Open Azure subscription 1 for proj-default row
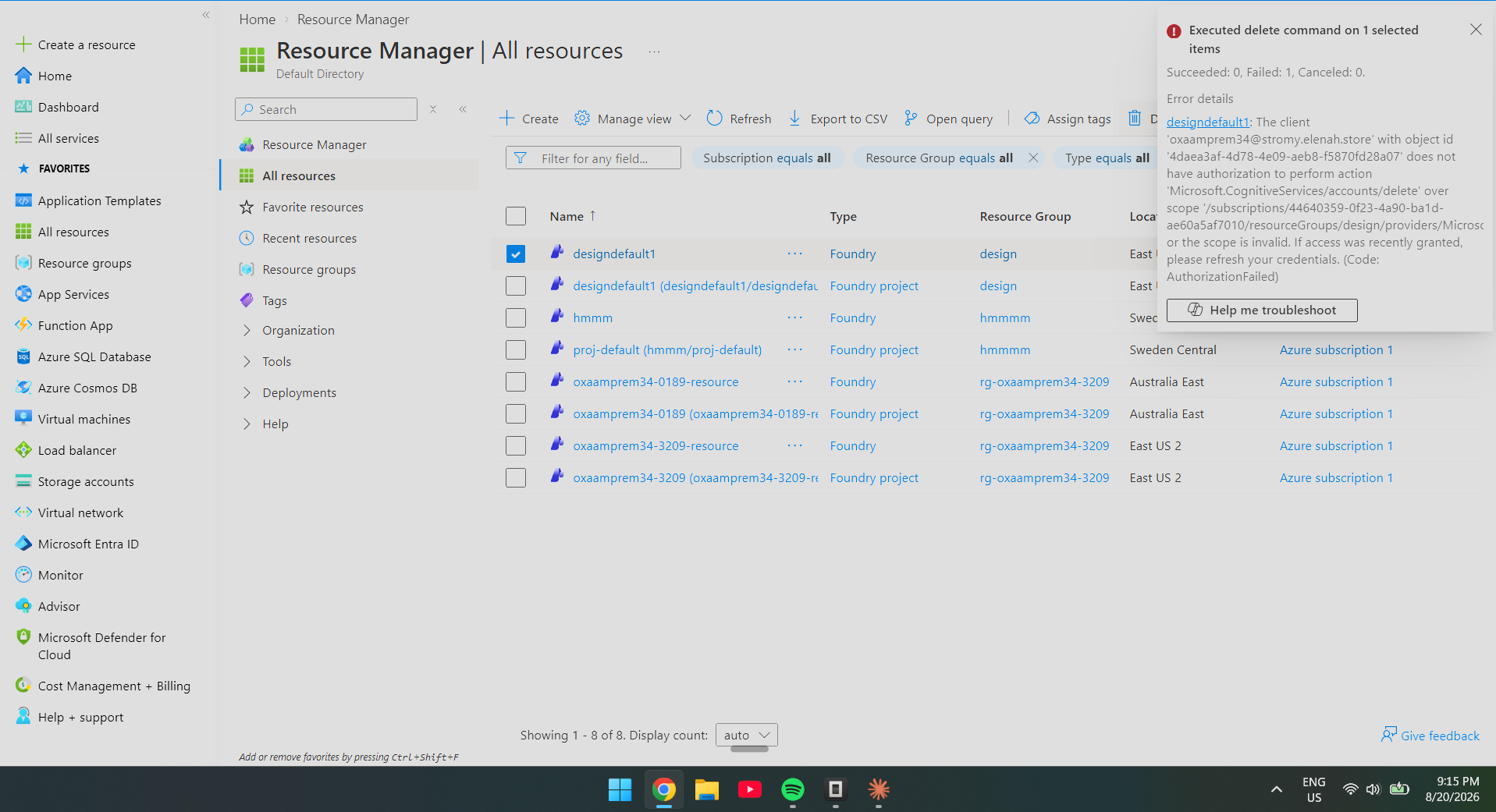 coord(1336,350)
